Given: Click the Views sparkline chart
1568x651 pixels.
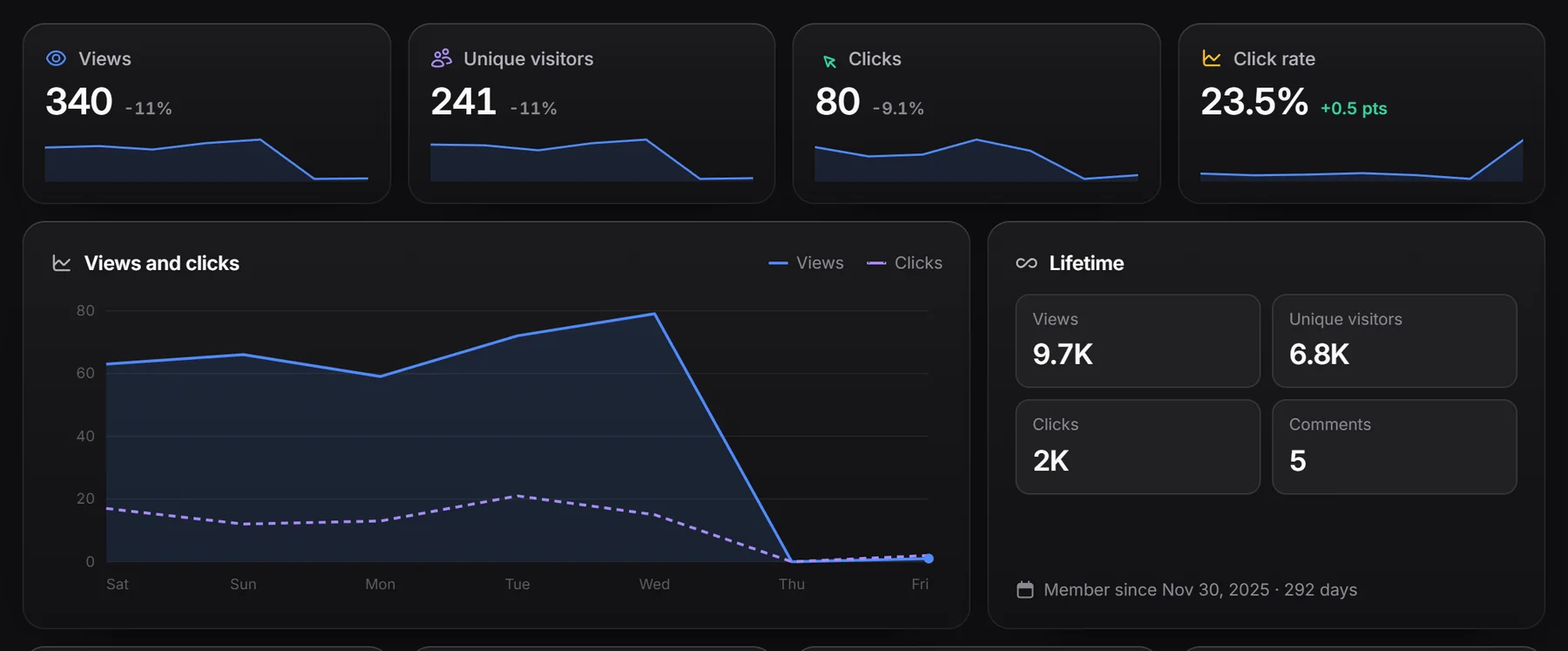Looking at the screenshot, I should pos(206,159).
